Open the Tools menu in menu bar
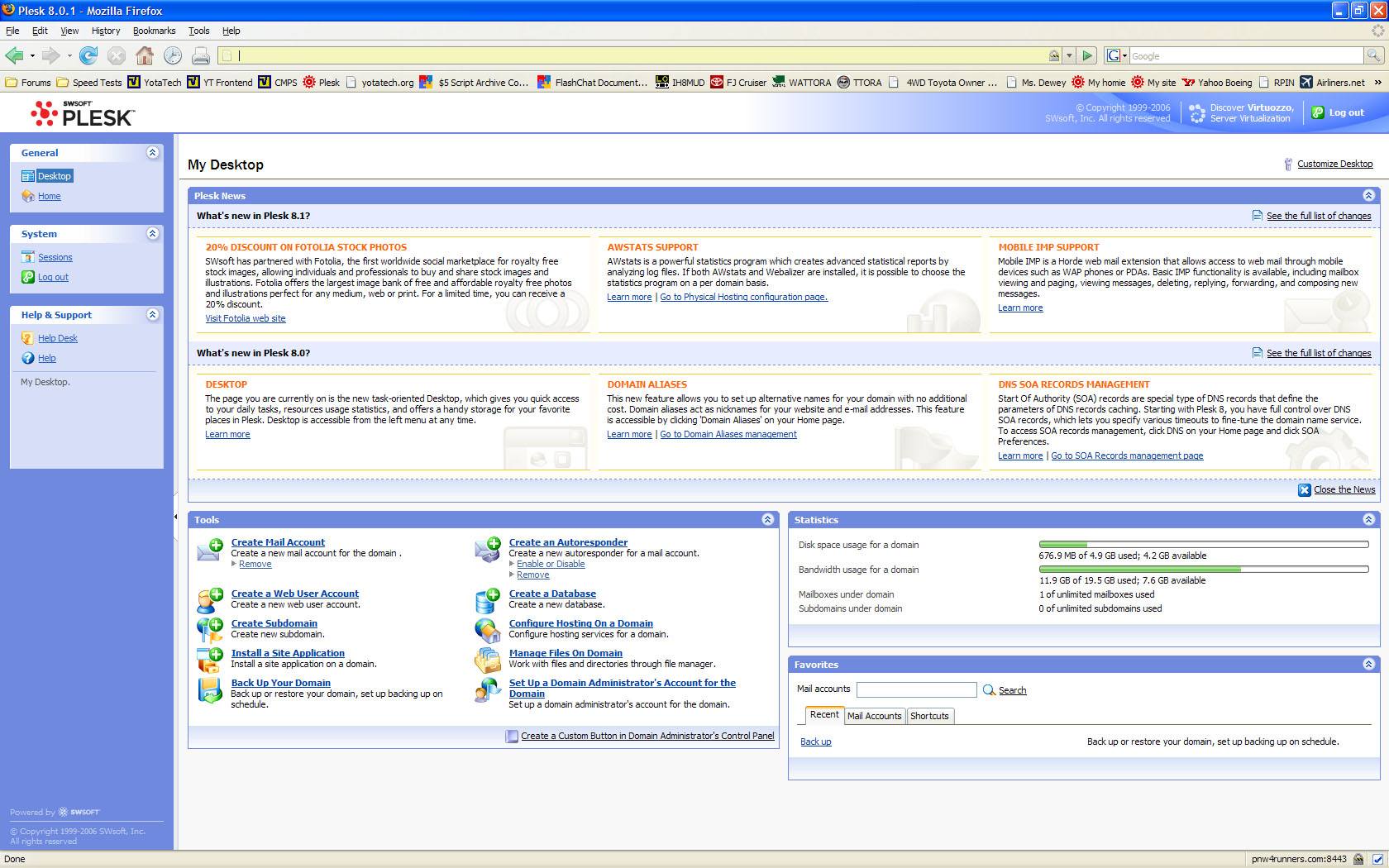The height and width of the screenshot is (868, 1389). (x=199, y=31)
